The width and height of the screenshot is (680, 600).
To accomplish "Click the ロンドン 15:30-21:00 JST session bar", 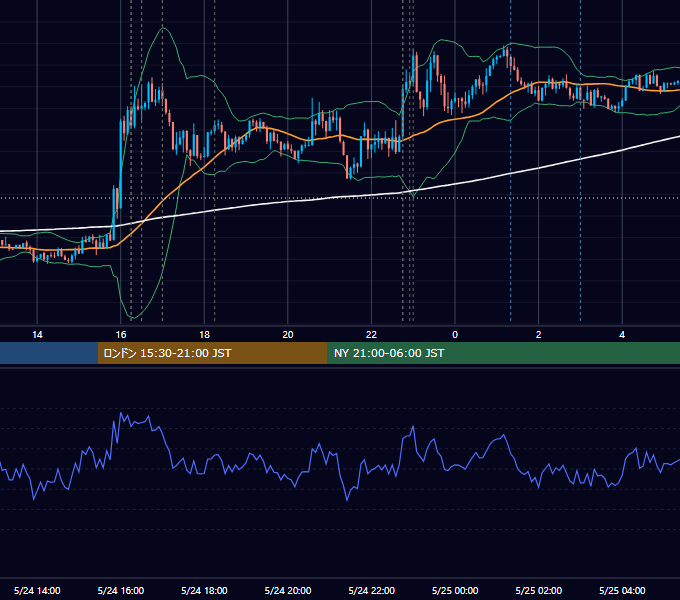I will [x=212, y=353].
